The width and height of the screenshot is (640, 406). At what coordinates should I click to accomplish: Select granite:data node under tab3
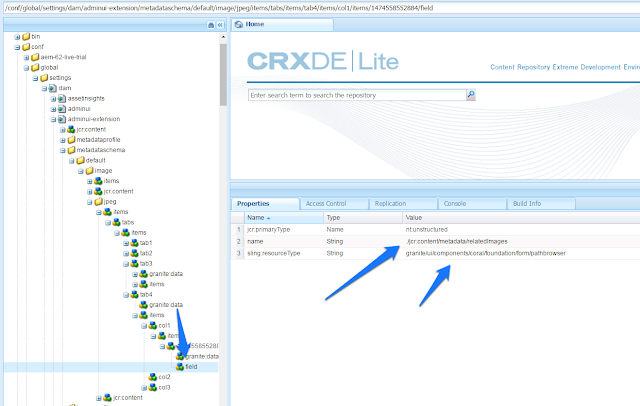166,274
